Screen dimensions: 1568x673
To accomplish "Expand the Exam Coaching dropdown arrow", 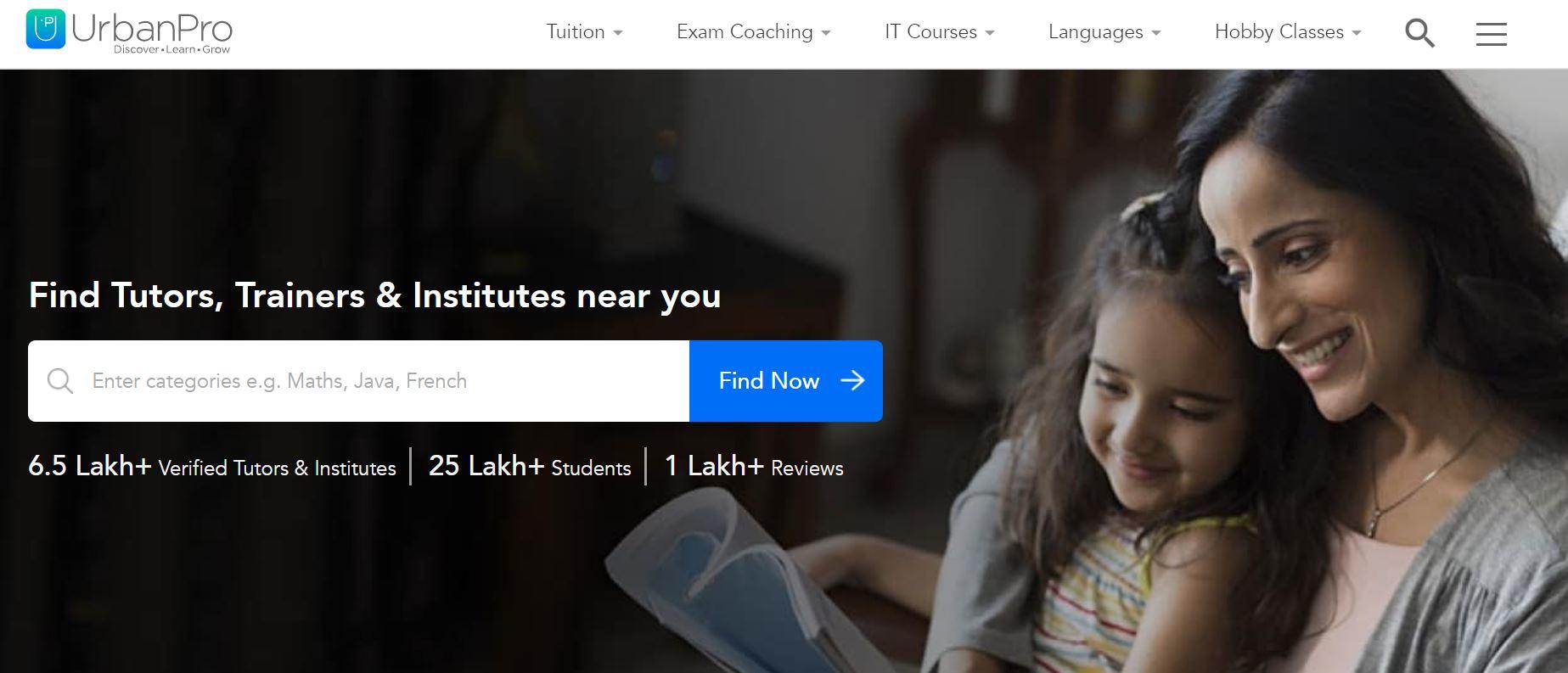I will (x=826, y=33).
